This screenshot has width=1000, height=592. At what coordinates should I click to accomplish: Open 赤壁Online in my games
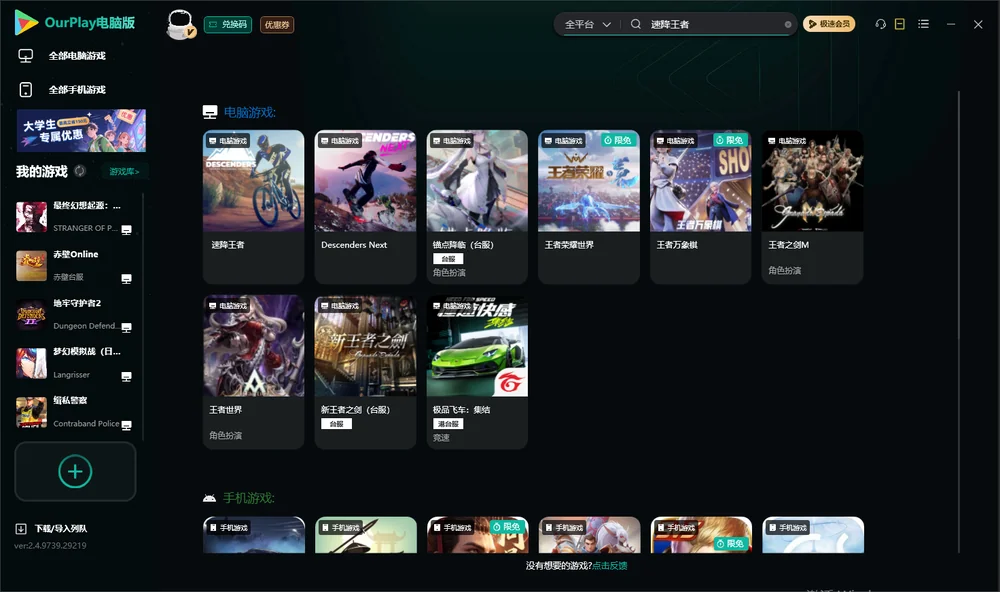(75, 265)
